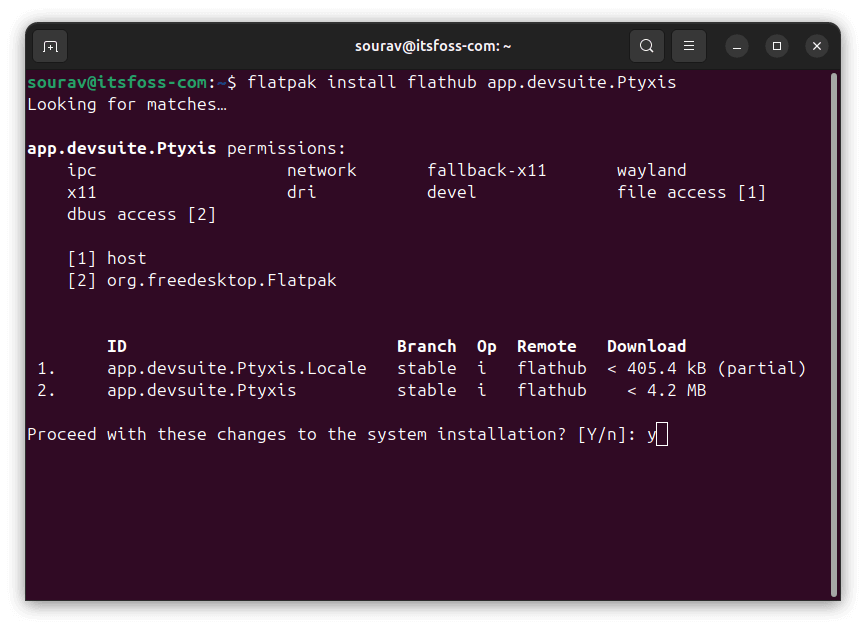Minimize the terminal window
The width and height of the screenshot is (866, 629).
737,46
